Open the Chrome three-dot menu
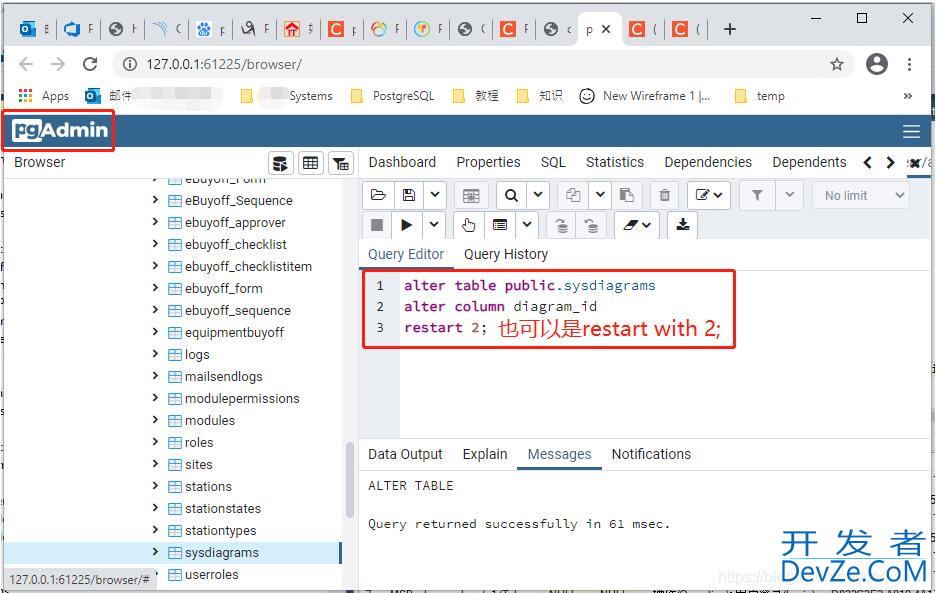Screen dimensions: 937x593 (x=909, y=64)
